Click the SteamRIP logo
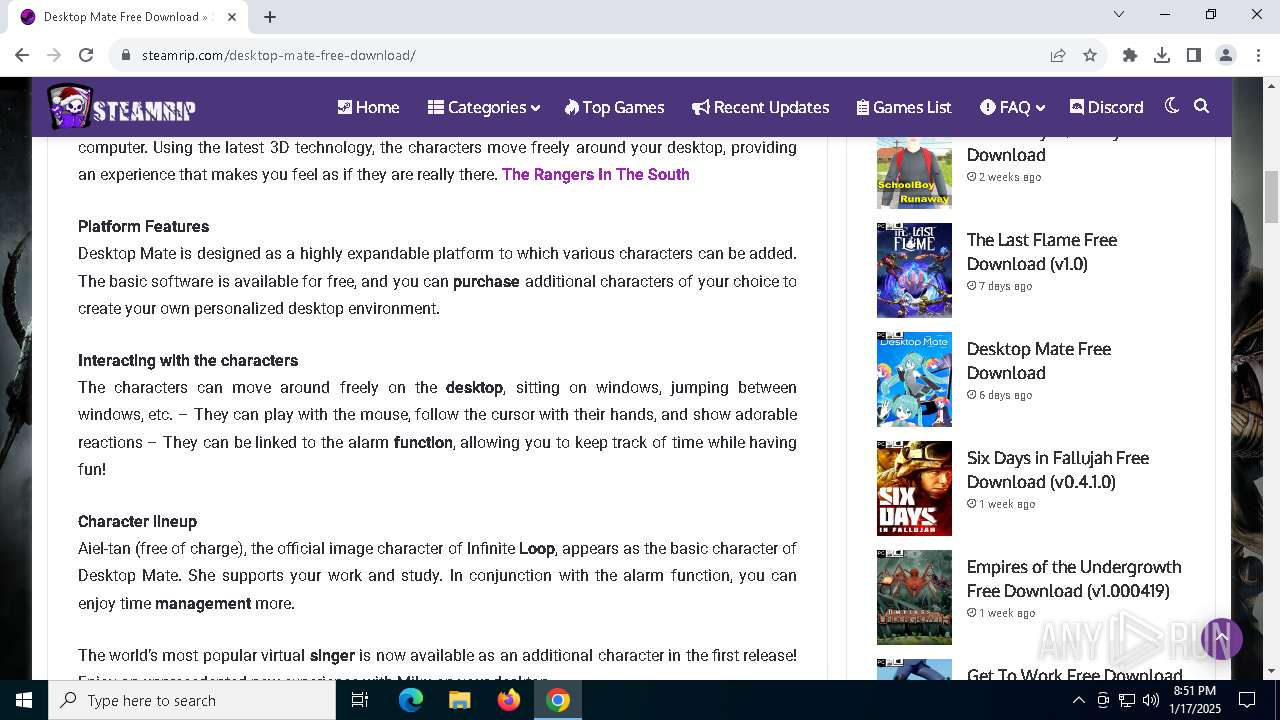Screen dimensions: 1280x720 click(x=121, y=107)
